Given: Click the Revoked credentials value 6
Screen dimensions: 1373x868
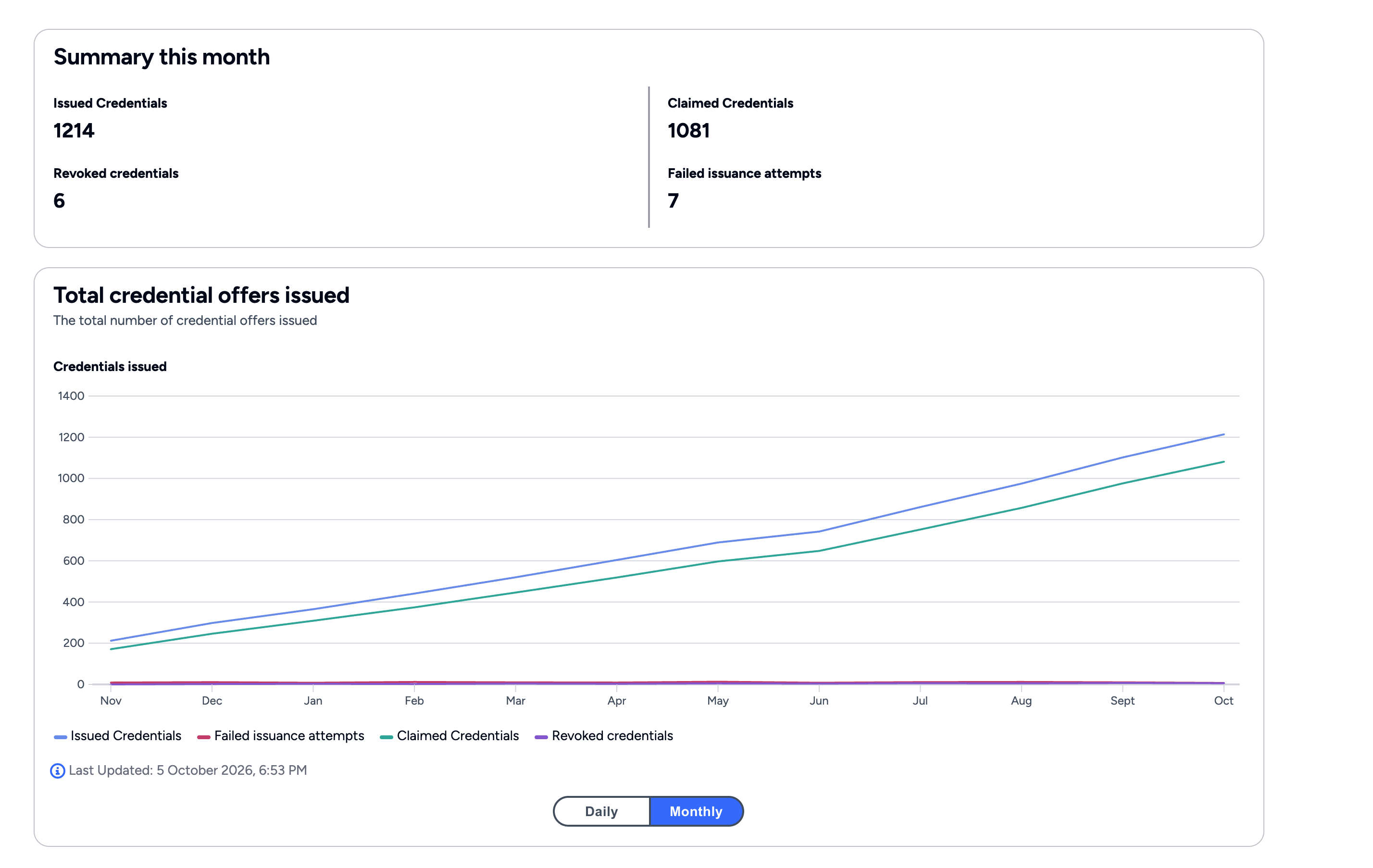Looking at the screenshot, I should pos(59,200).
